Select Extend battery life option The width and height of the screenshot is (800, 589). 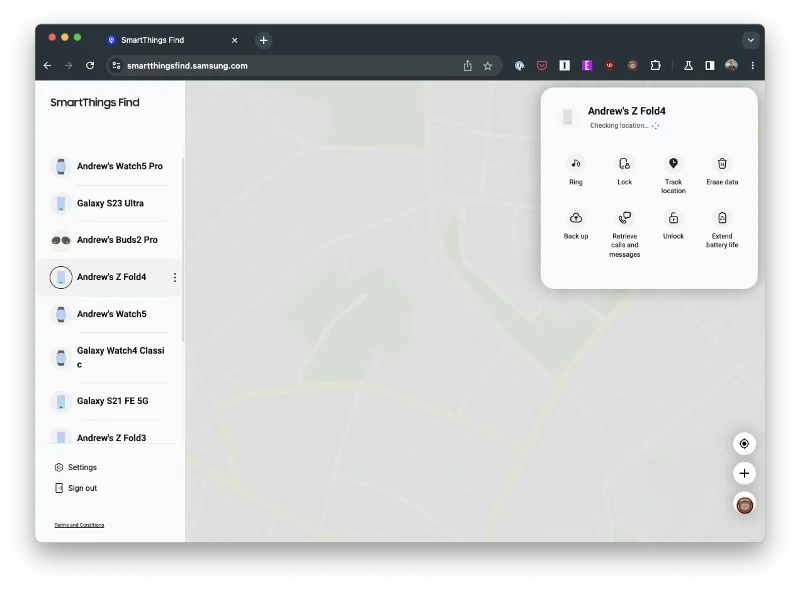722,217
